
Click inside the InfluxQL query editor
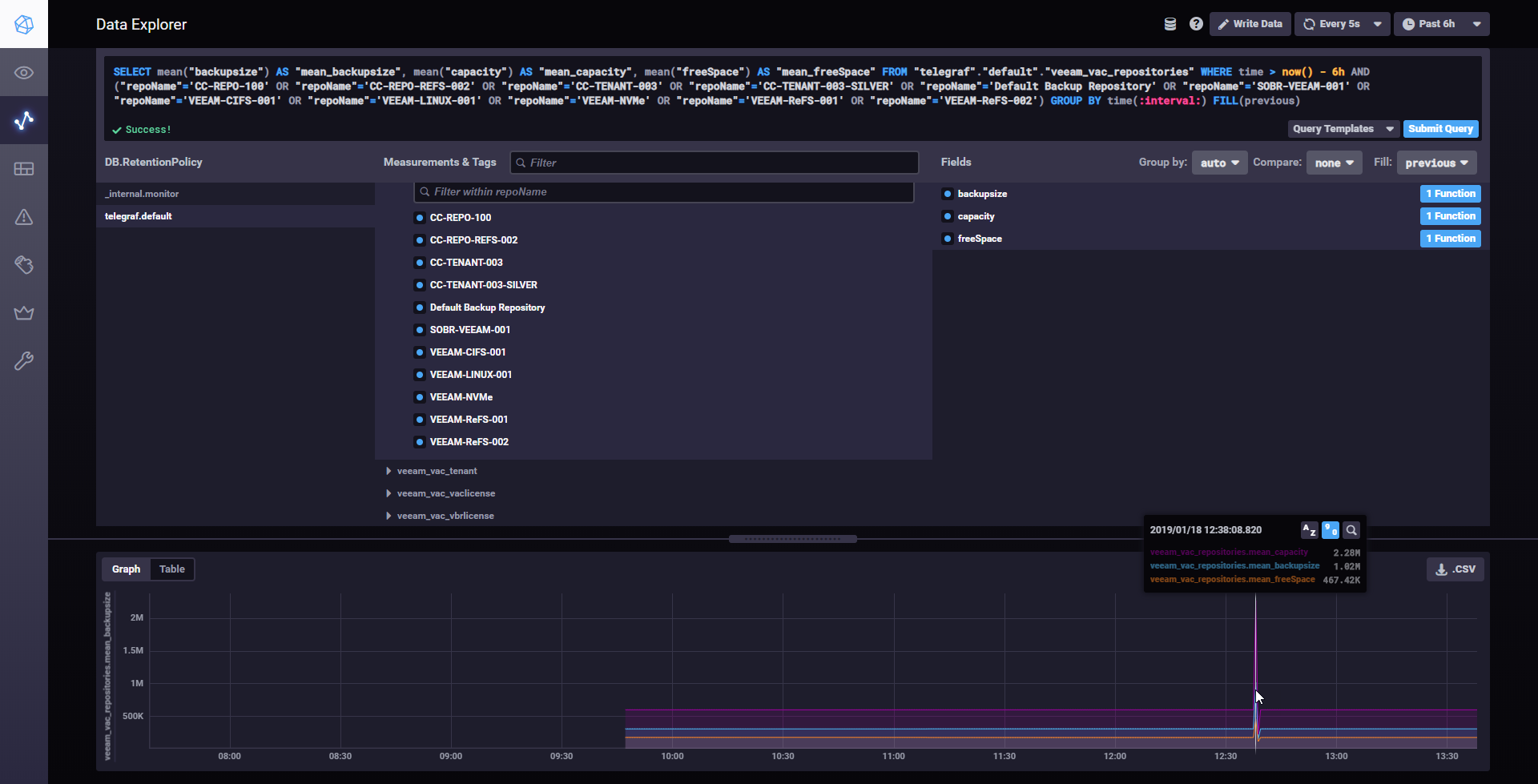tap(793, 86)
